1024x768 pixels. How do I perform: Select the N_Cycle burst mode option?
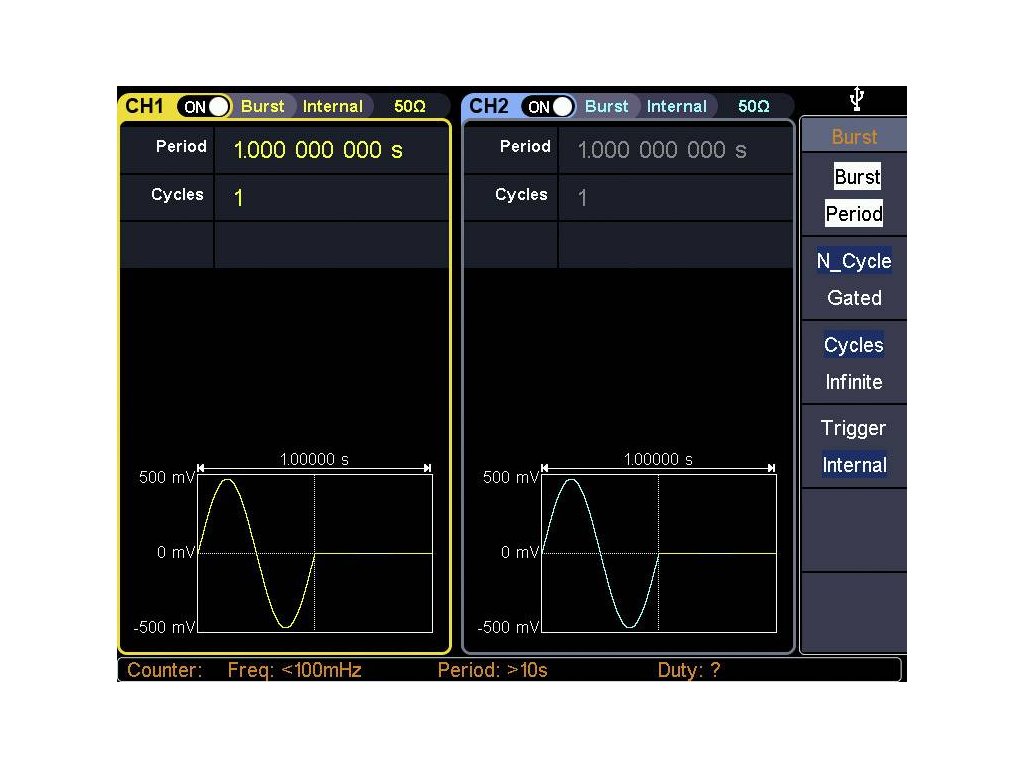pyautogui.click(x=853, y=261)
